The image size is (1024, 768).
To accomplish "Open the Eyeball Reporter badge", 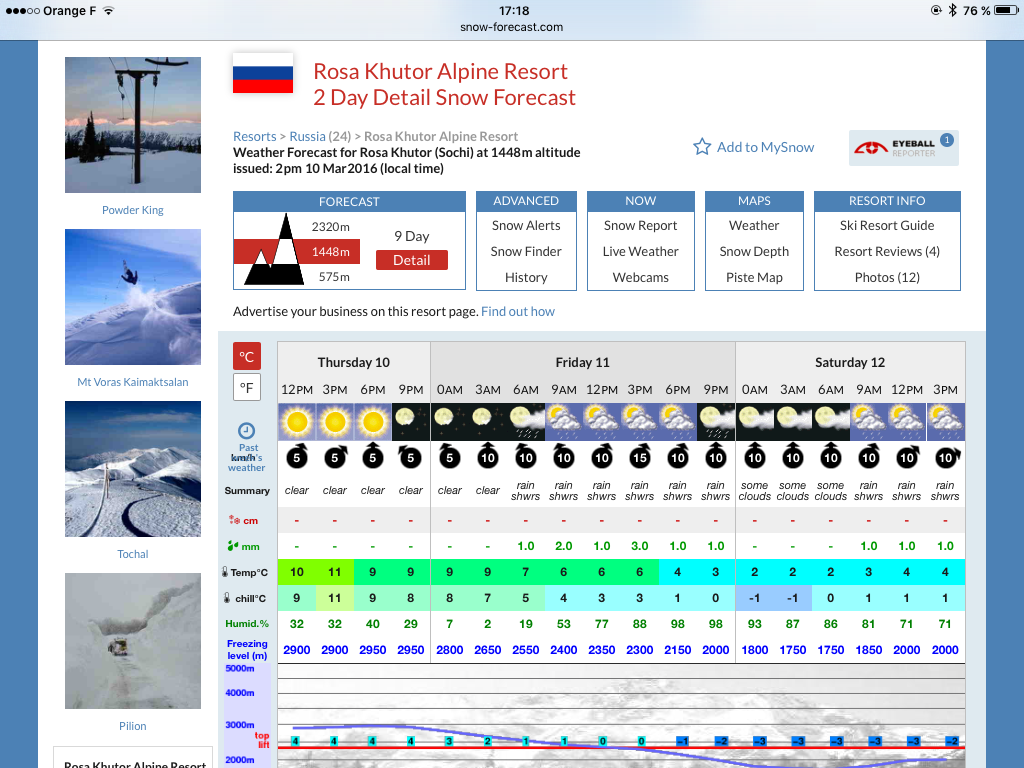I will [x=903, y=148].
